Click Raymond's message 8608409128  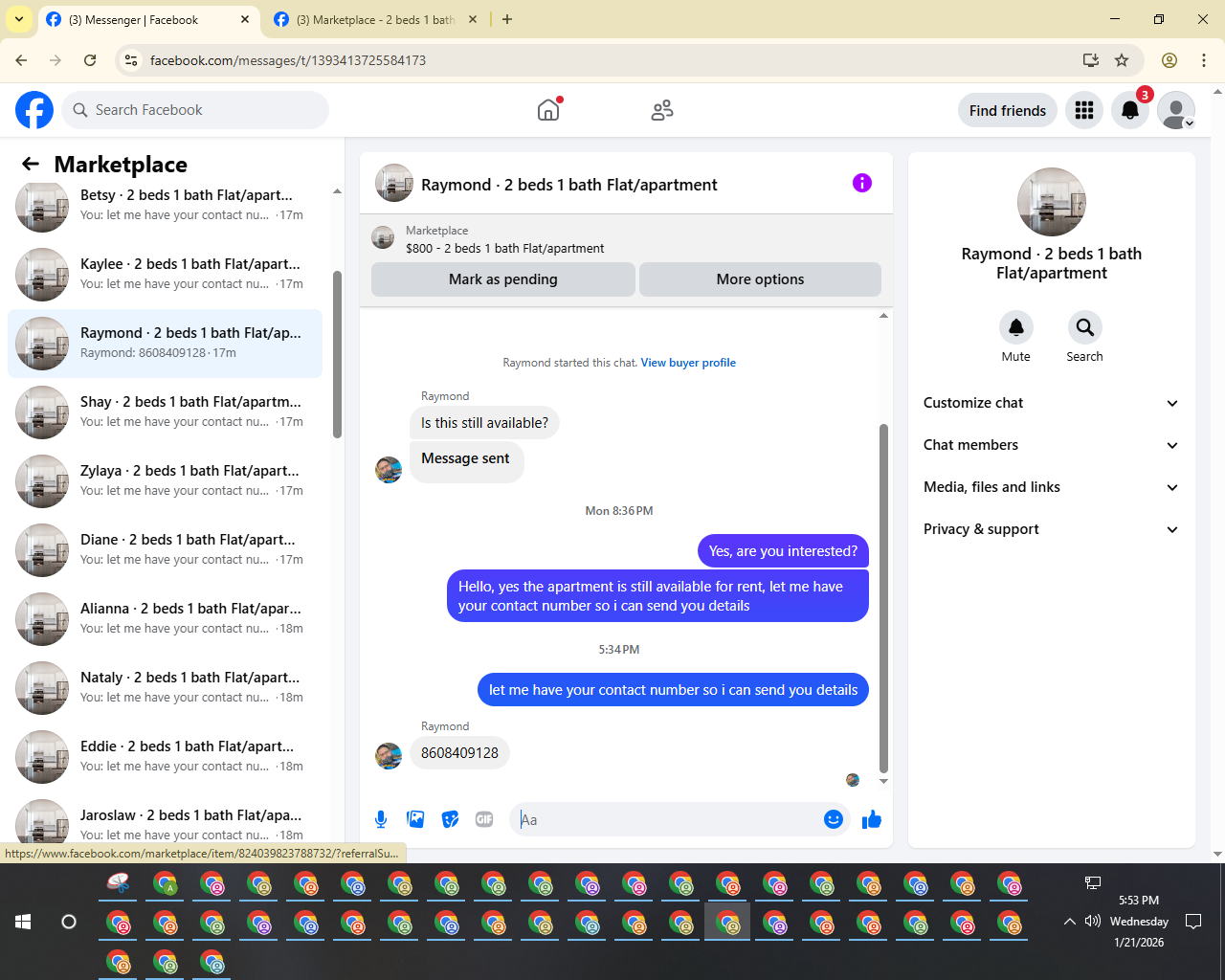pos(459,753)
